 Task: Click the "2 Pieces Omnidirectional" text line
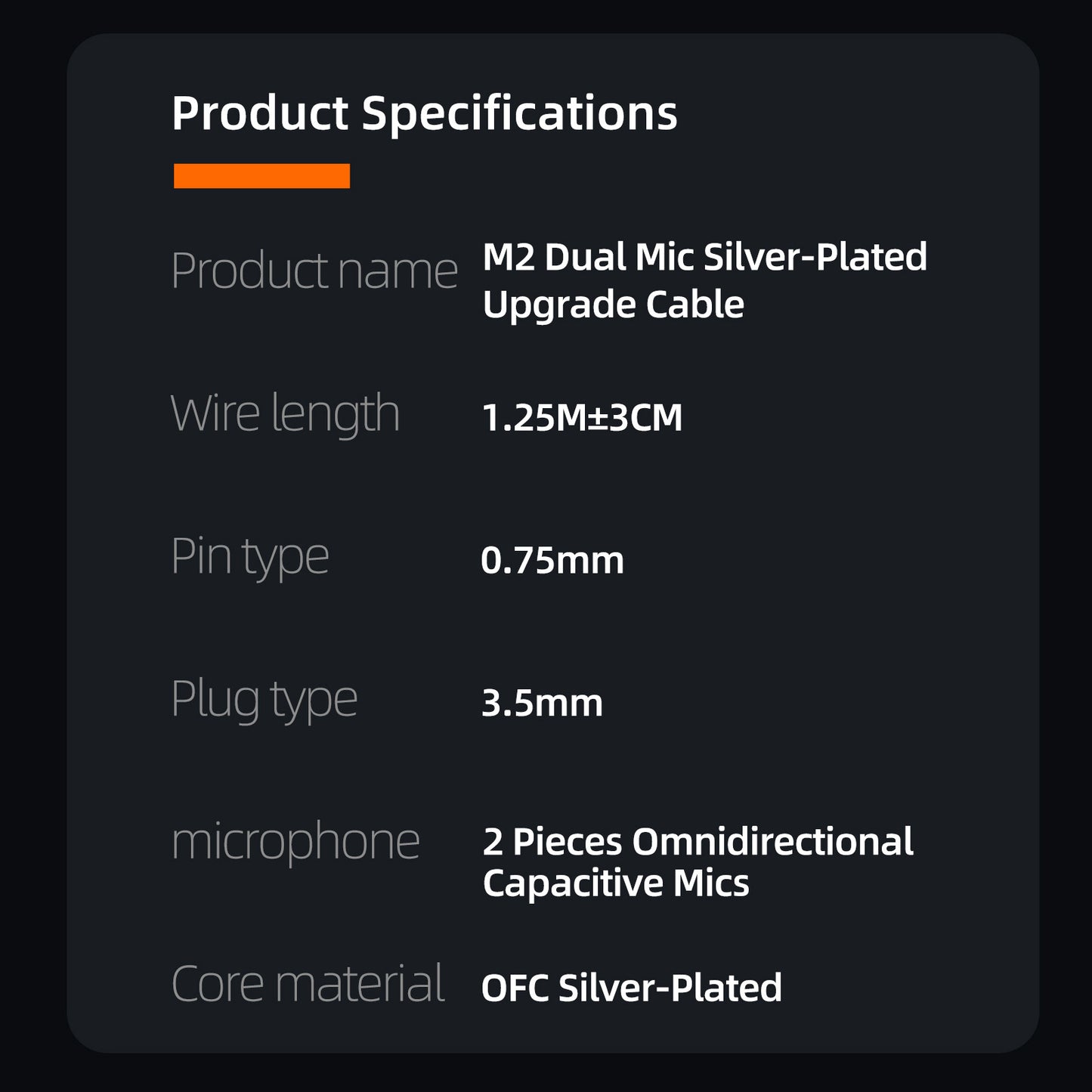tap(698, 842)
